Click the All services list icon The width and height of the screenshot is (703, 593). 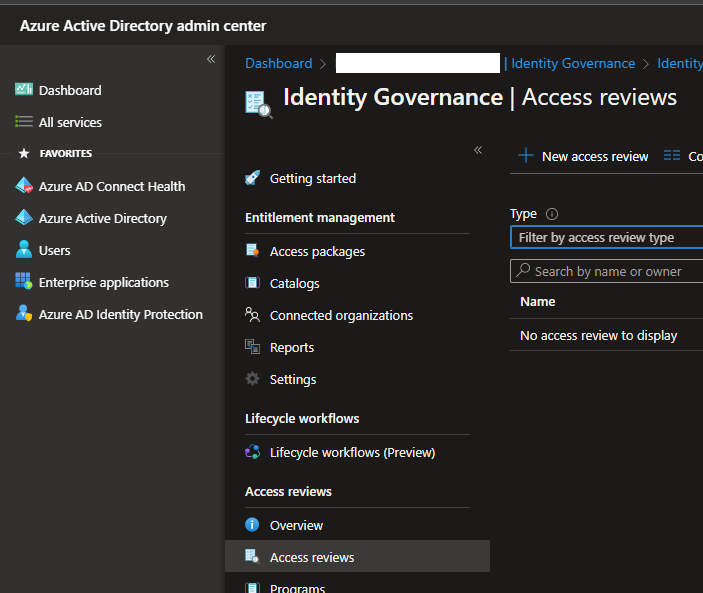24,122
